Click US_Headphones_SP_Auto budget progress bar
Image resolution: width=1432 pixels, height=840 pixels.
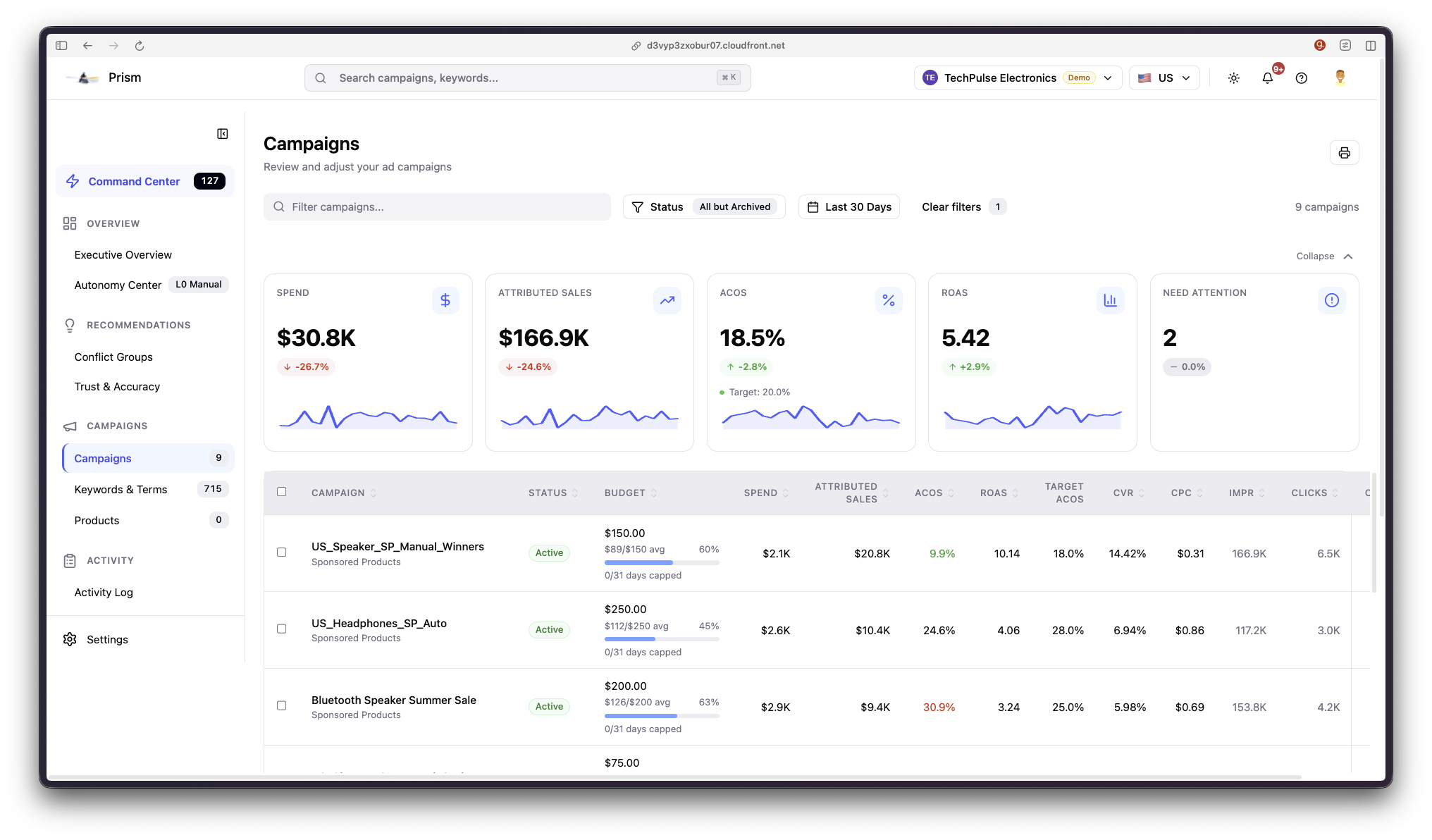pyautogui.click(x=661, y=639)
